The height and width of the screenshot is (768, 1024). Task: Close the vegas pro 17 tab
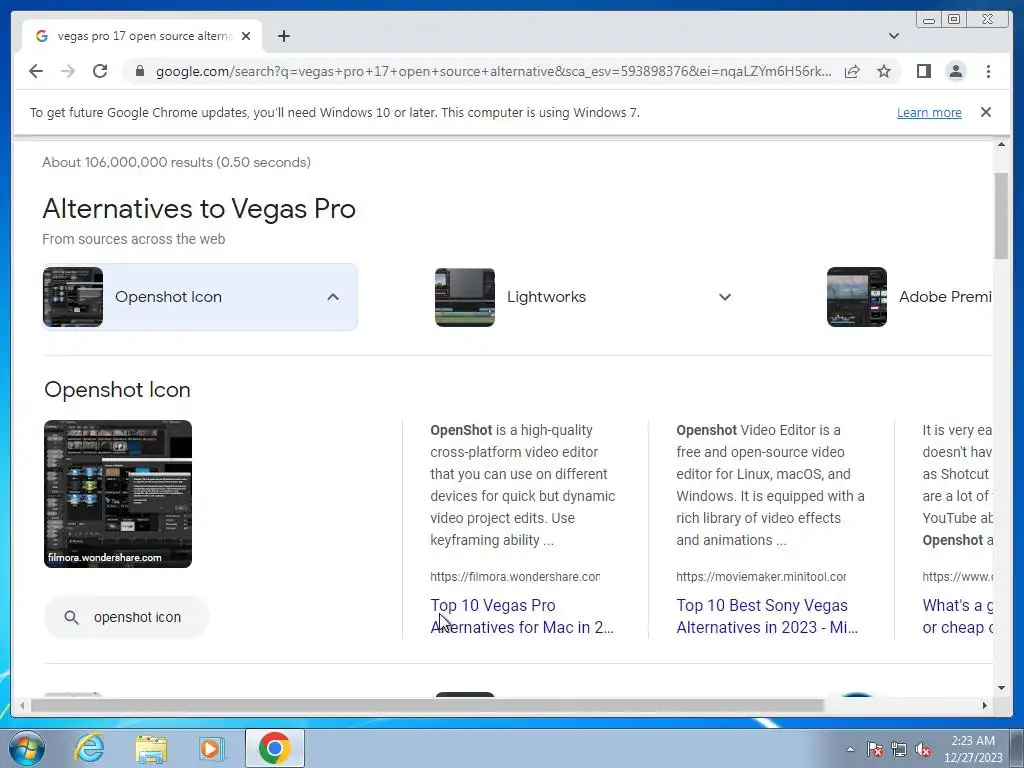[246, 36]
